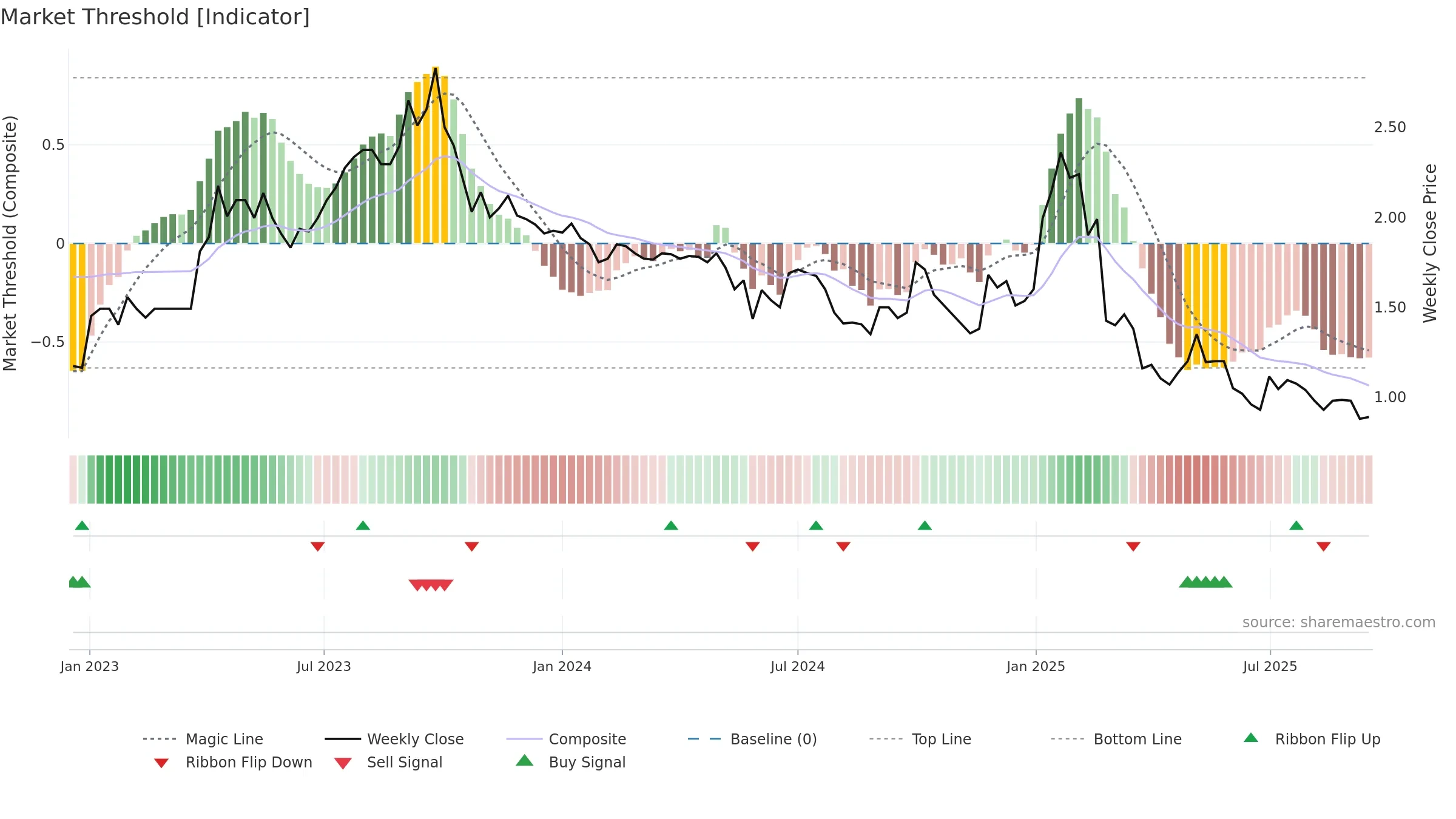Click the ribbon flip up marker near Jan 2023

click(82, 525)
